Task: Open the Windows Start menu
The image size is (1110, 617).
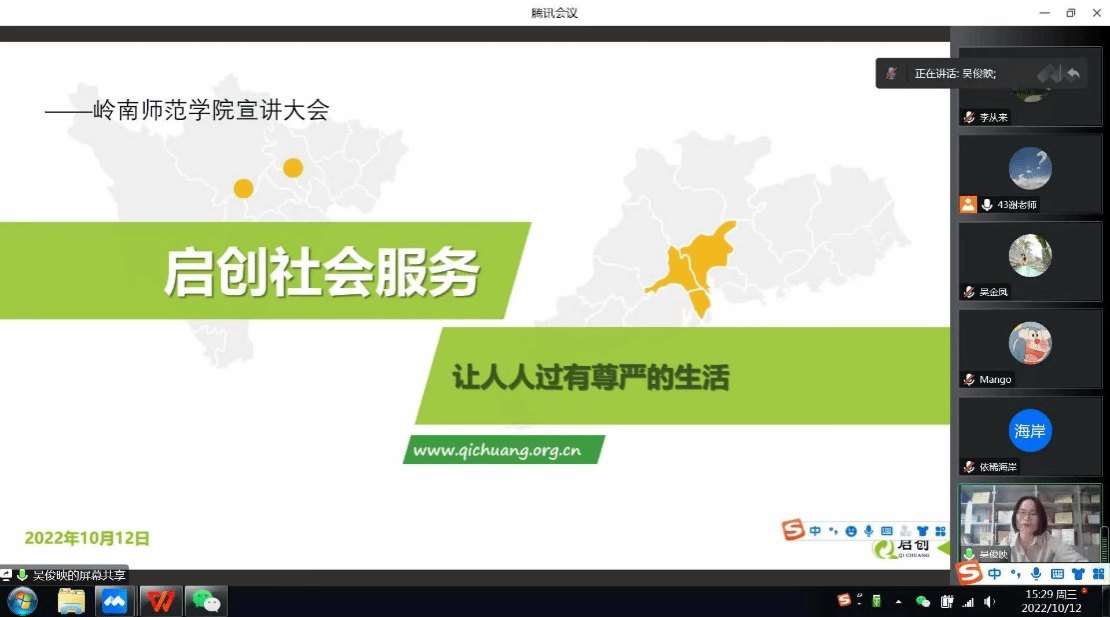Action: point(21,601)
